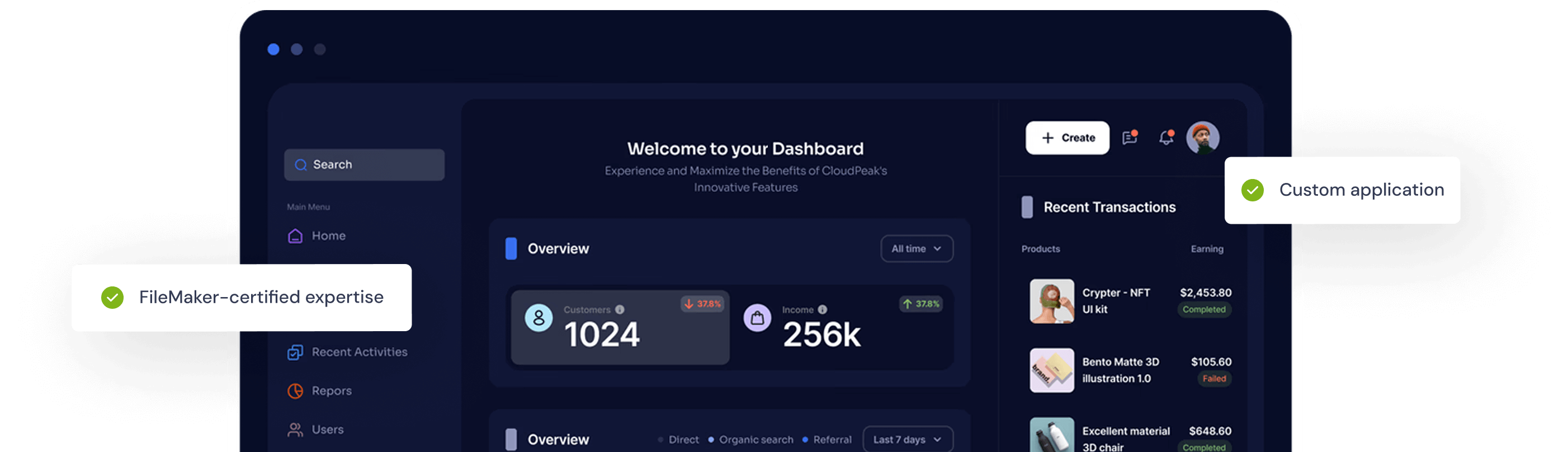Open the messages chat icon

tap(1130, 138)
